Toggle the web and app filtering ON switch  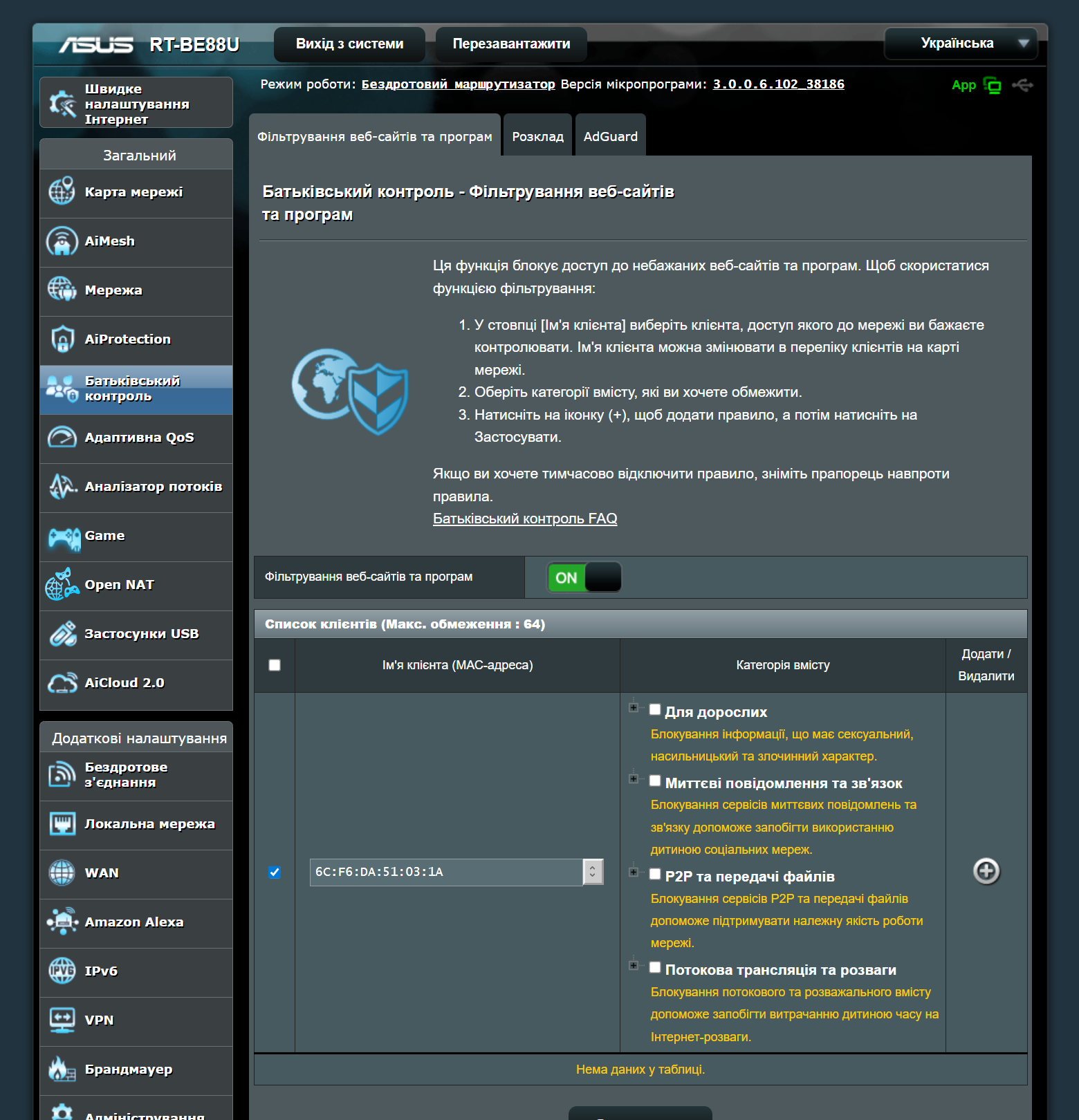584,577
